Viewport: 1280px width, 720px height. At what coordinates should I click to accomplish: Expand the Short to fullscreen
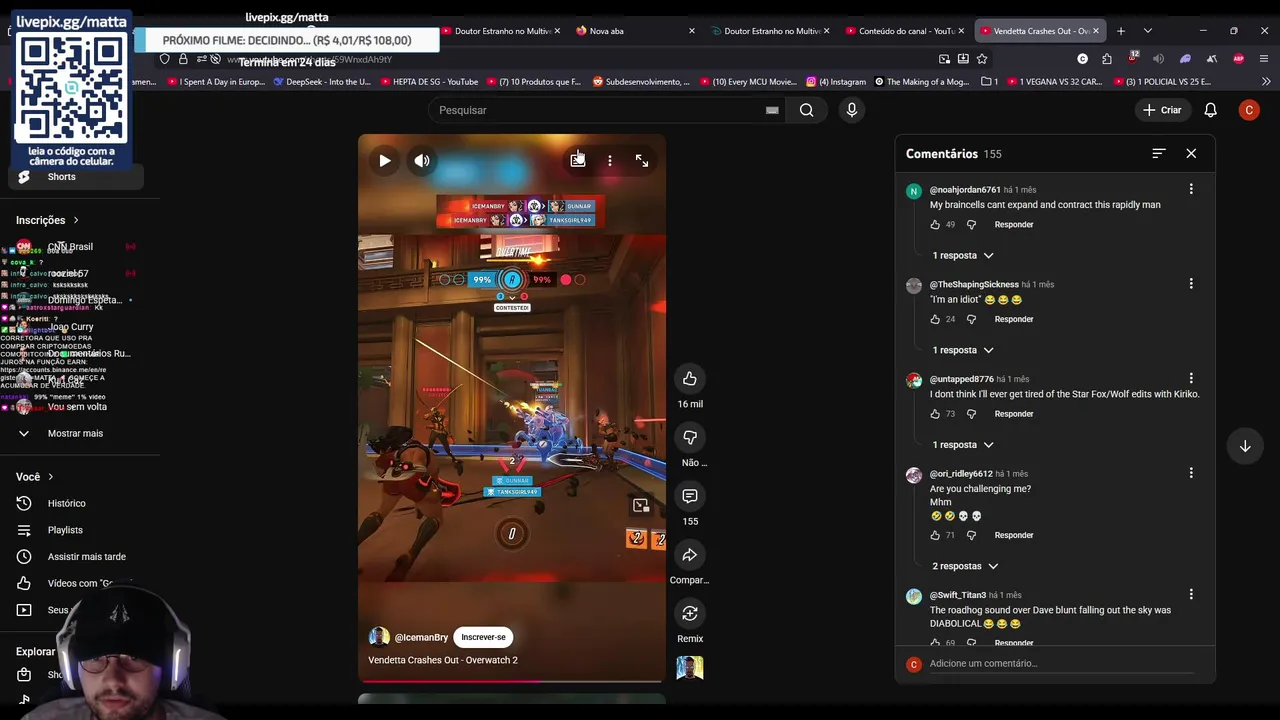tap(642, 160)
